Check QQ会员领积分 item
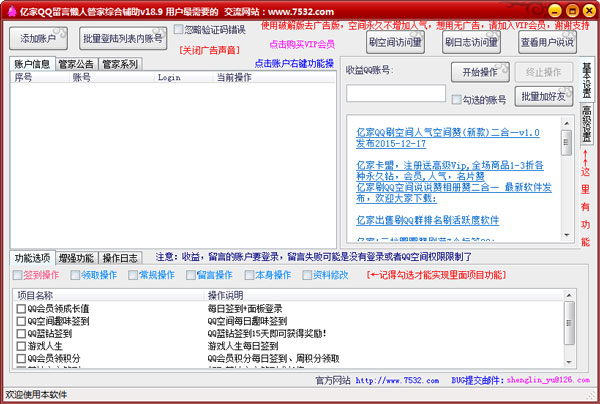 pos(21,358)
